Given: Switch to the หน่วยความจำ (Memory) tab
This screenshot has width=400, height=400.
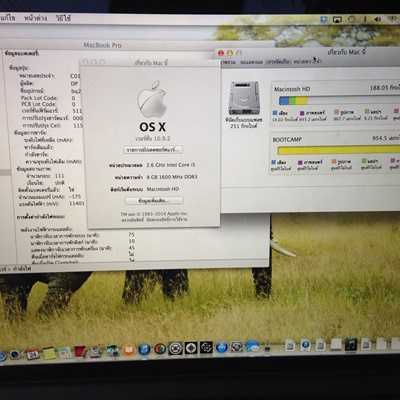Looking at the screenshot, I should point(308,61).
